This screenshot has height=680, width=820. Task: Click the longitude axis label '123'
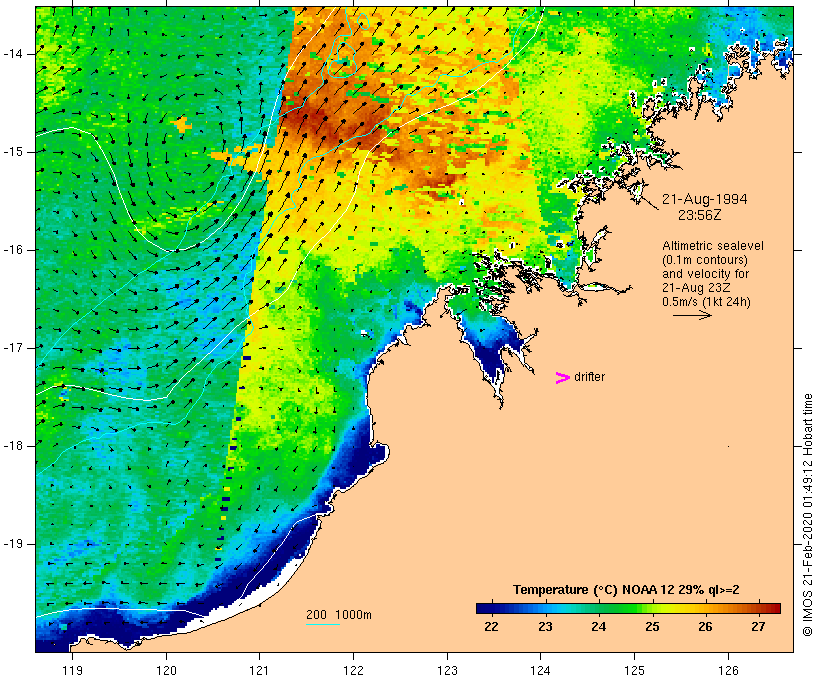[x=447, y=670]
